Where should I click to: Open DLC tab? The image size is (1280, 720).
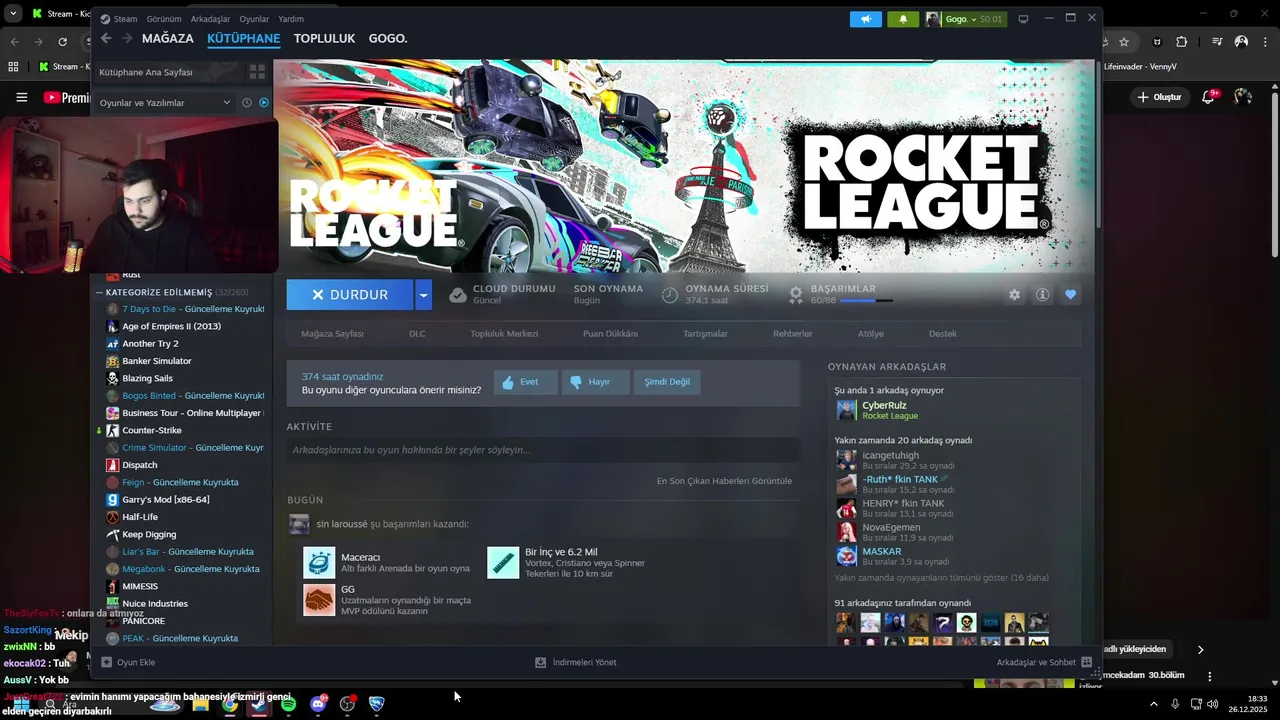[x=417, y=334]
